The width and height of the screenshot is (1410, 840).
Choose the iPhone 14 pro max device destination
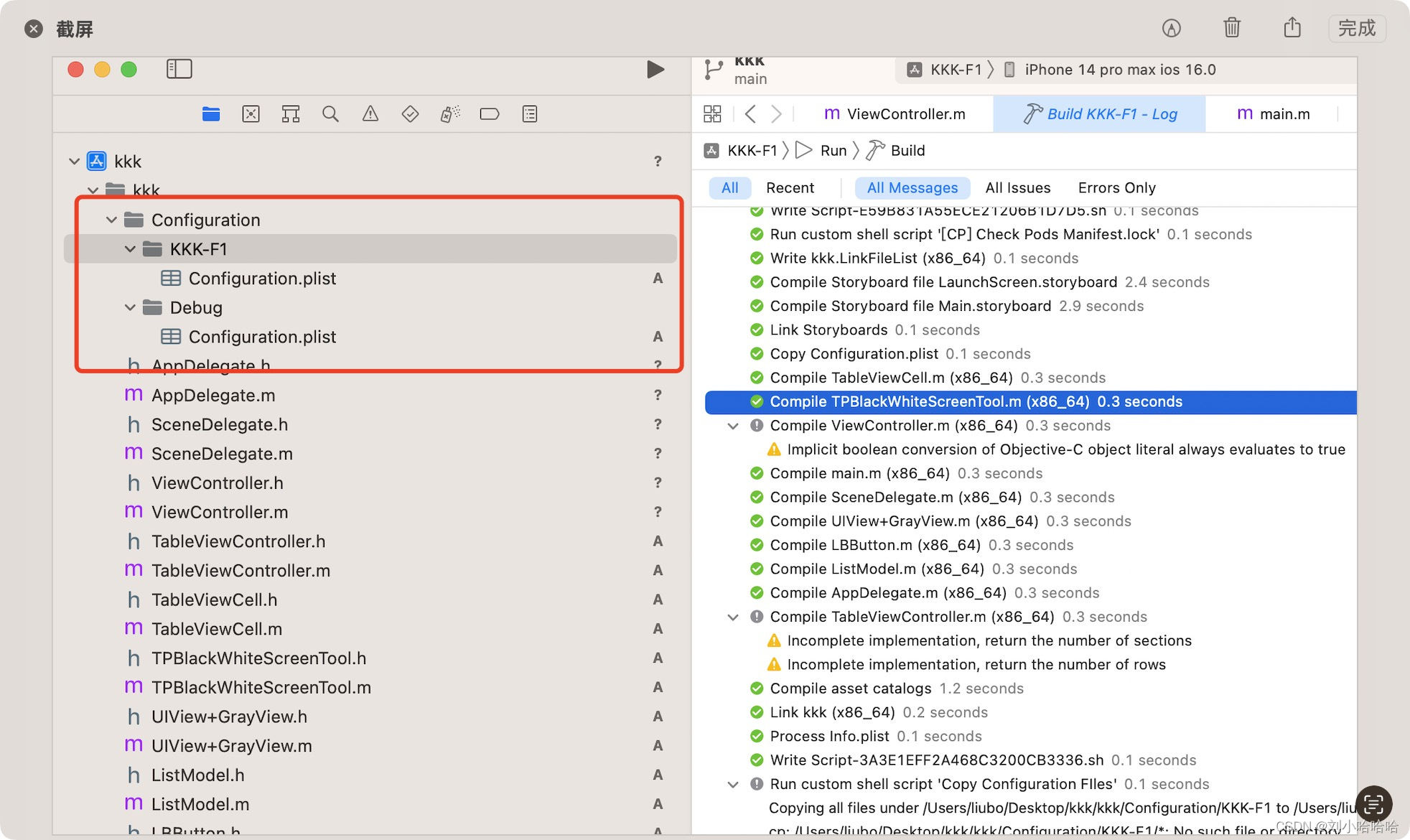point(1109,70)
